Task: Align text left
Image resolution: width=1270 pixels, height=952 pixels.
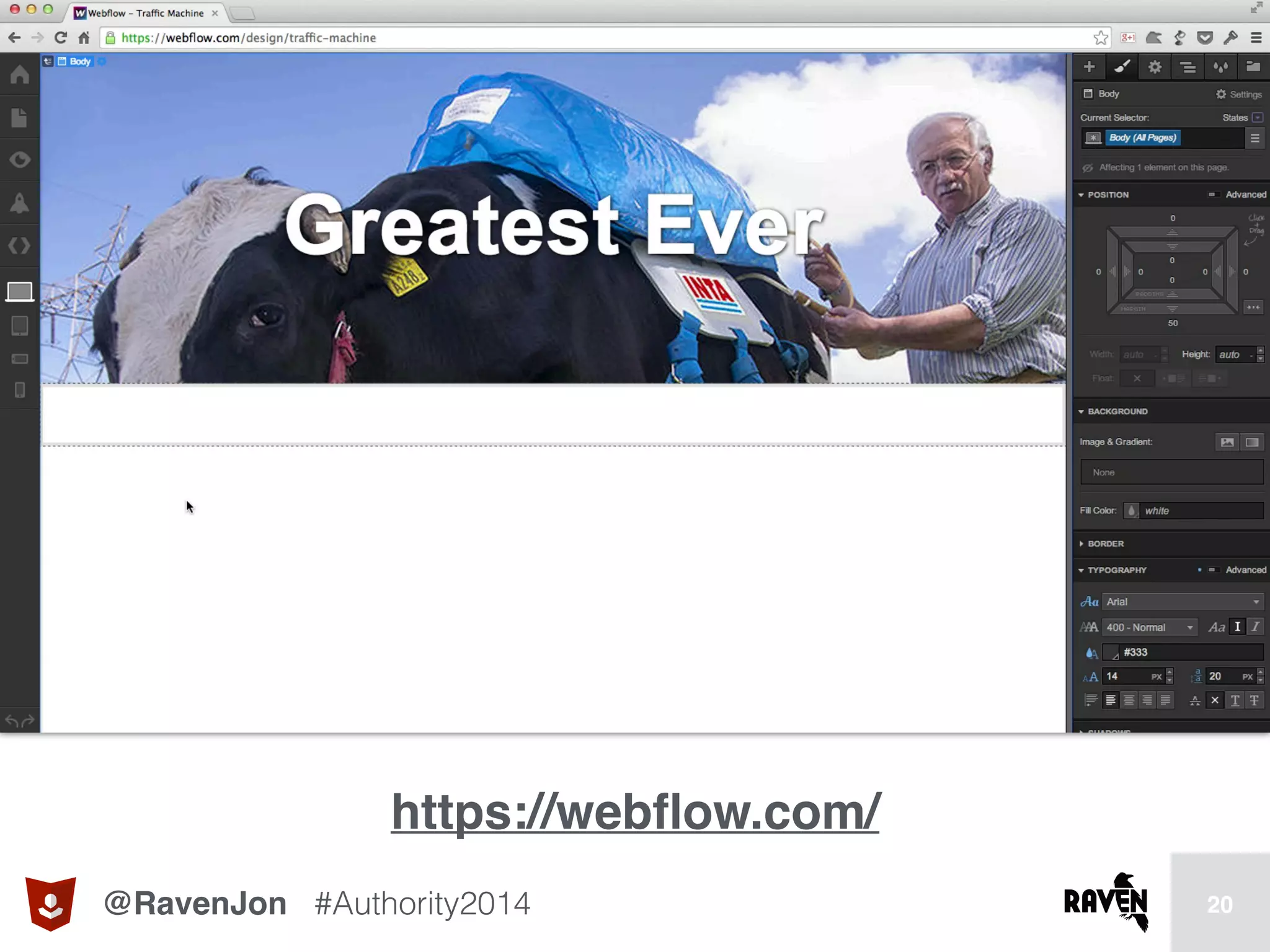Action: (1111, 700)
